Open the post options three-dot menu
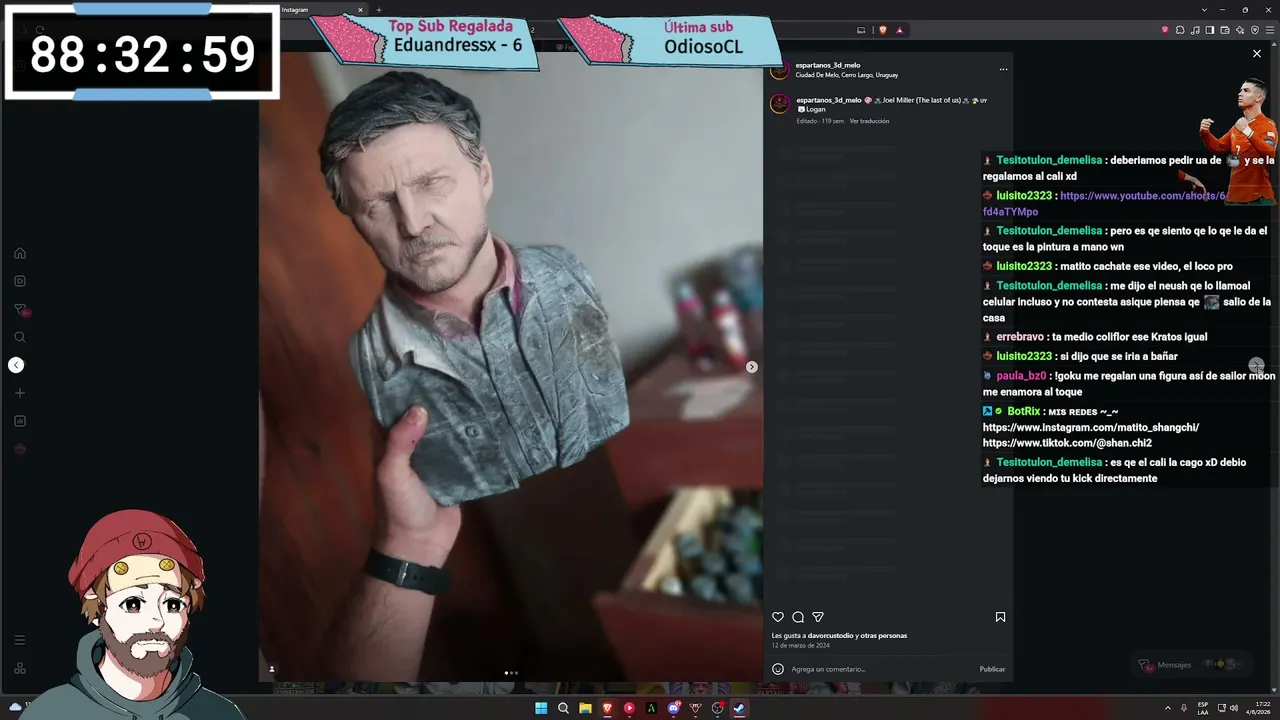 [x=1003, y=70]
